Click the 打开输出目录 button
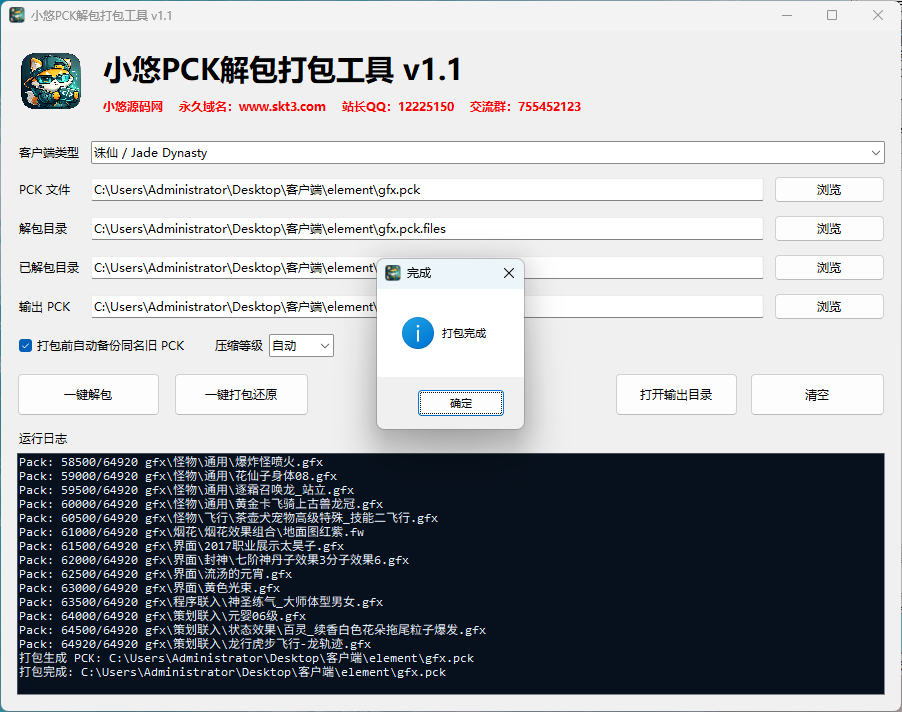 coord(676,395)
